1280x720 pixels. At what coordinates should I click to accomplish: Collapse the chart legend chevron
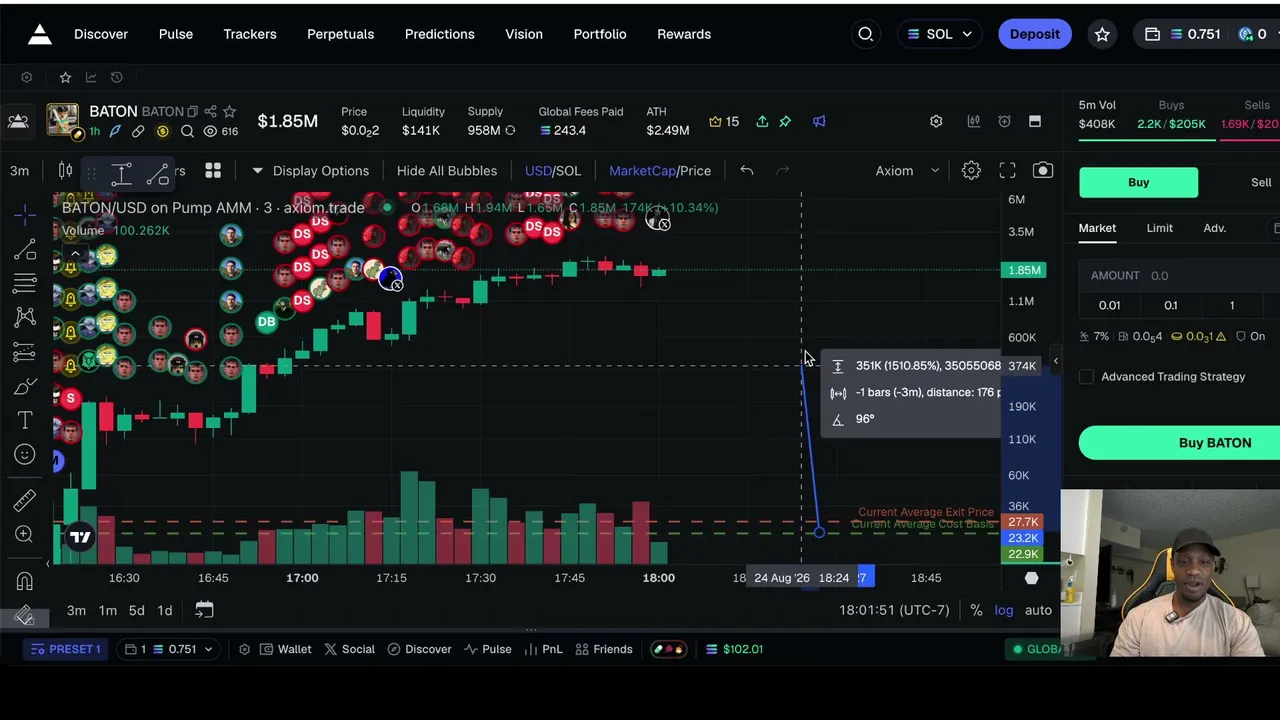75,254
